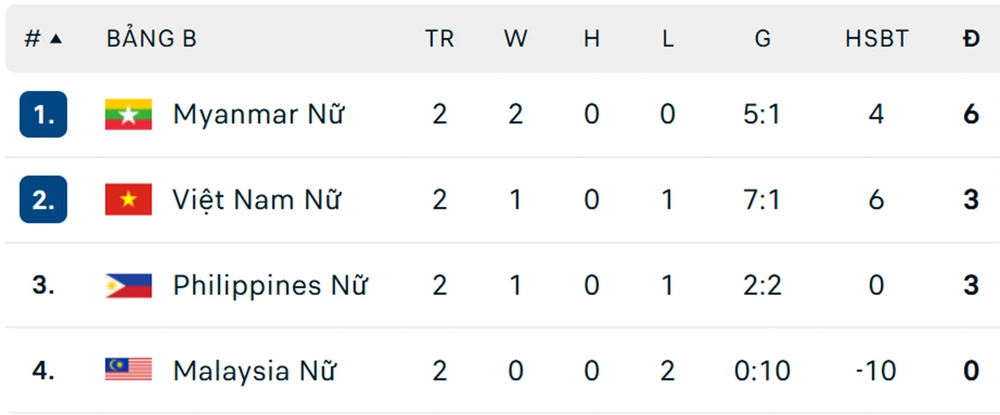
Task: Sort table by G goals header
Action: click(763, 39)
